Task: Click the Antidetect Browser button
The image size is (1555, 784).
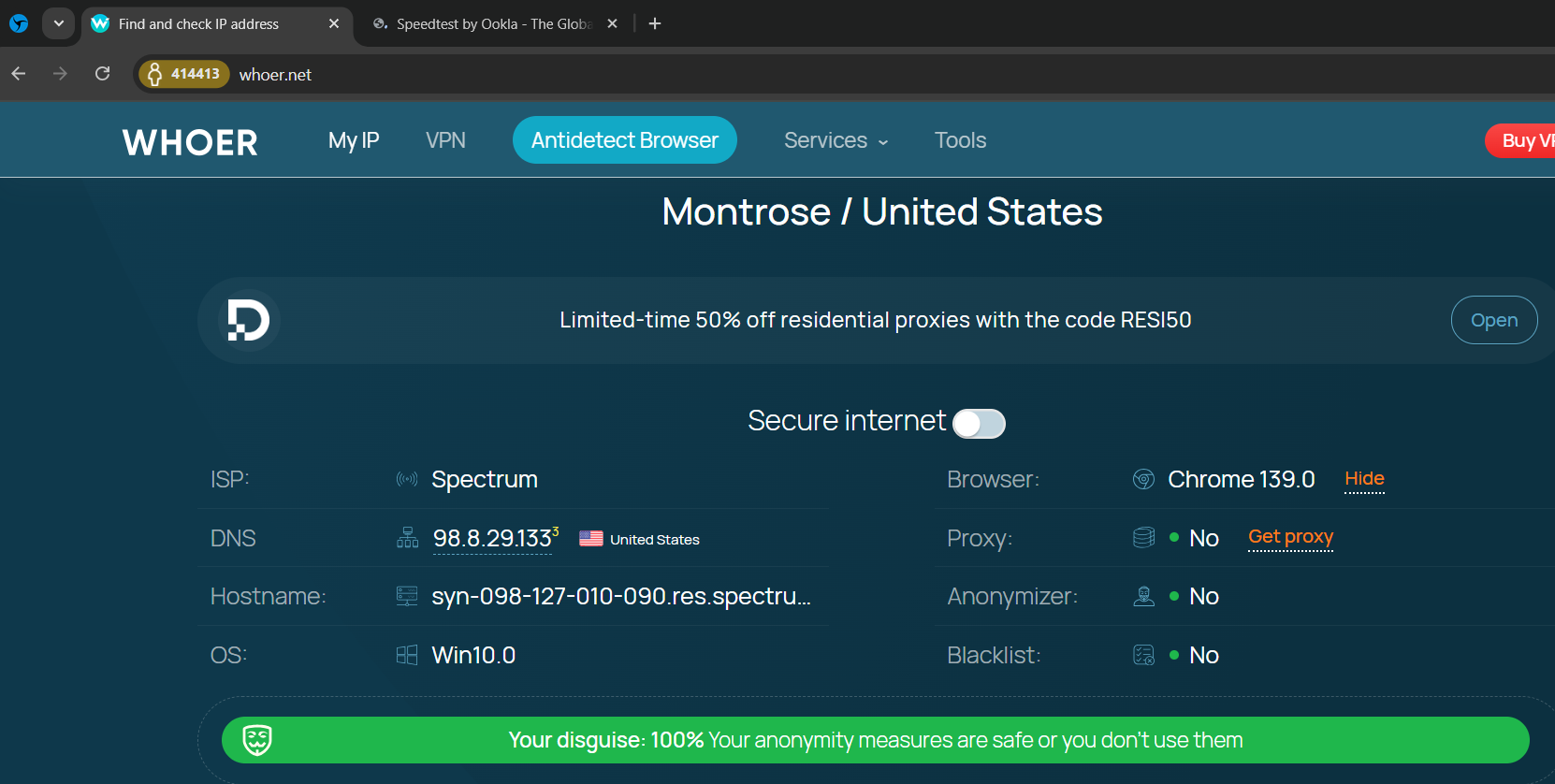Action: pos(624,140)
